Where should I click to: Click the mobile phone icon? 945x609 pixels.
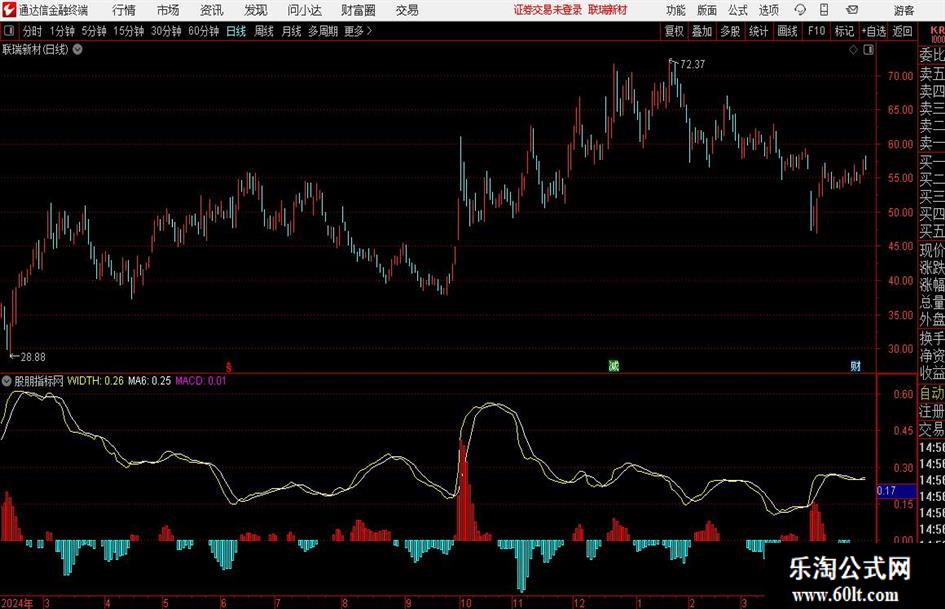pyautogui.click(x=824, y=10)
